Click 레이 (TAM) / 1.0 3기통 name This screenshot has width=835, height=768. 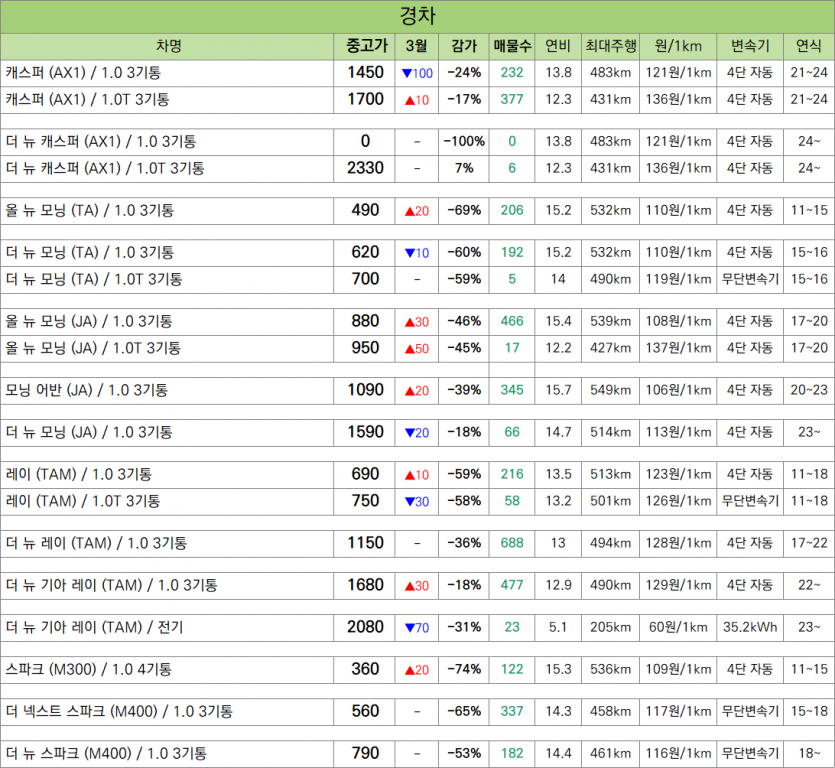tap(78, 474)
